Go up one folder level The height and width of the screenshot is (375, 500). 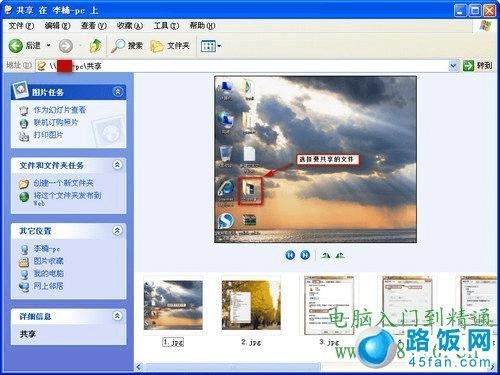95,46
